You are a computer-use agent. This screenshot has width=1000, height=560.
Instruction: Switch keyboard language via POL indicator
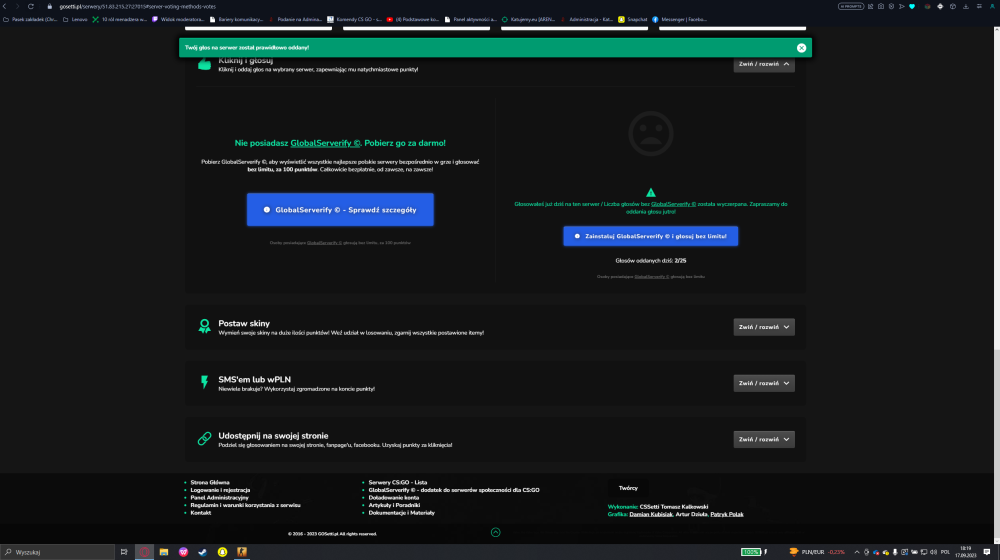pyautogui.click(x=945, y=552)
